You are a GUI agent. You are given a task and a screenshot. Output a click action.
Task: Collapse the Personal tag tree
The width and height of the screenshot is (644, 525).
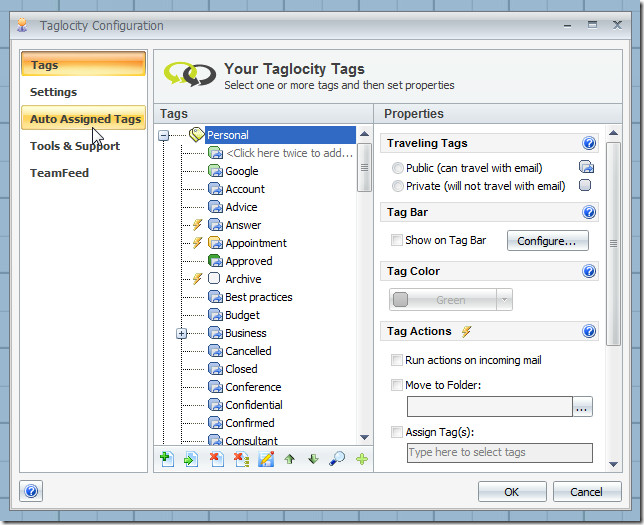pos(163,135)
